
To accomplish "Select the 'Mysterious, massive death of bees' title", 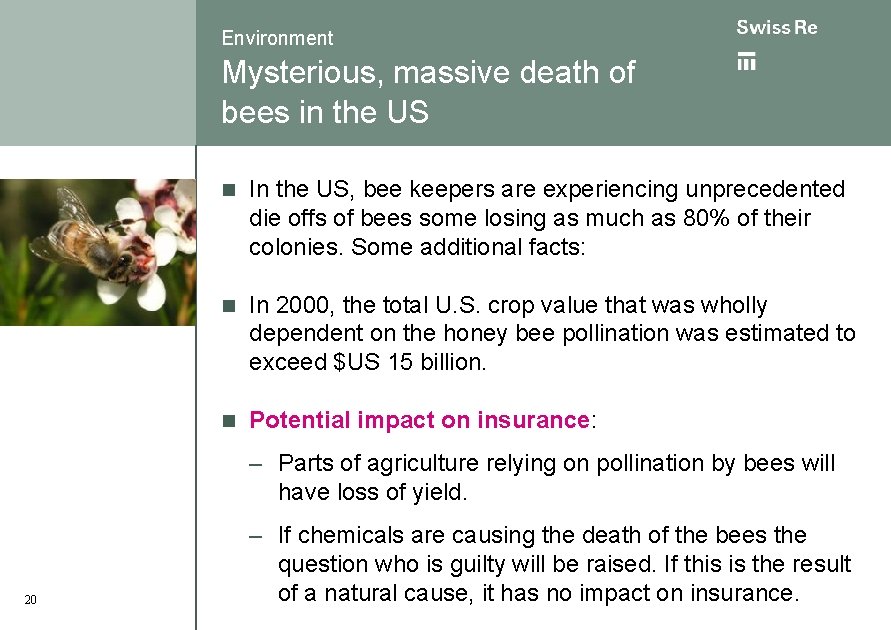I will 427,92.
